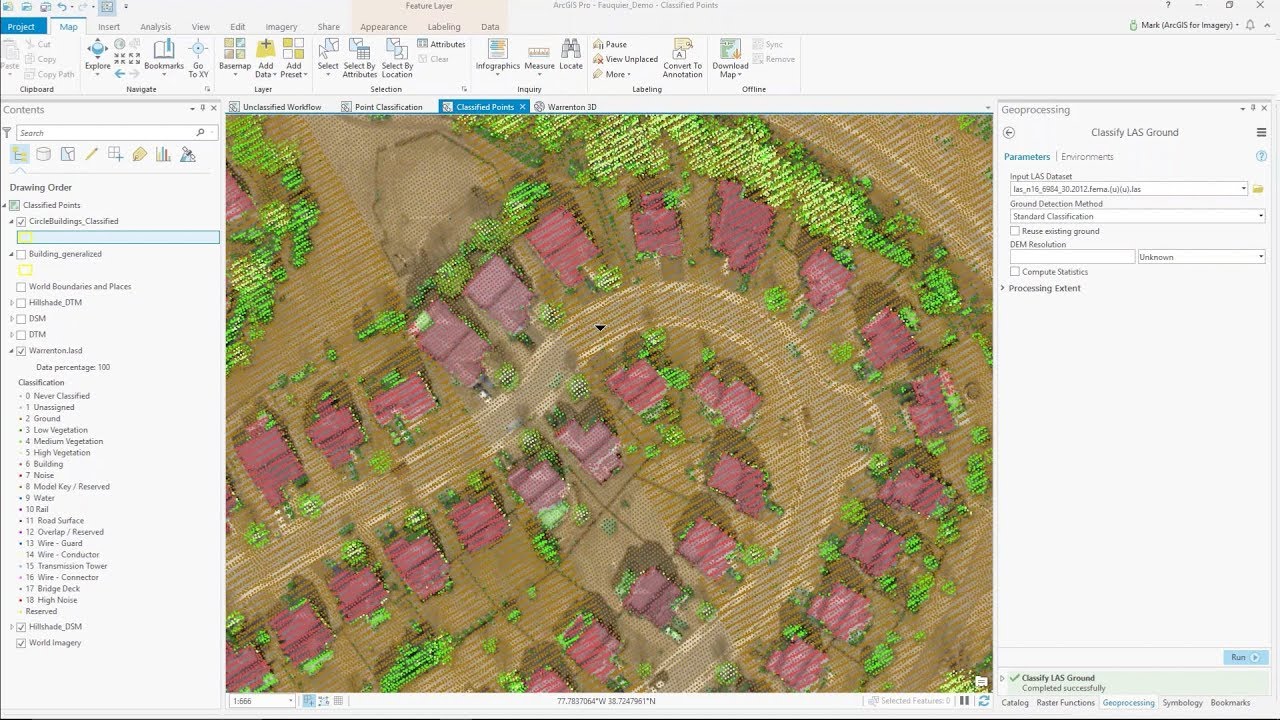Browse for Input LAS Dataset folder
Image resolution: width=1280 pixels, height=720 pixels.
1258,189
